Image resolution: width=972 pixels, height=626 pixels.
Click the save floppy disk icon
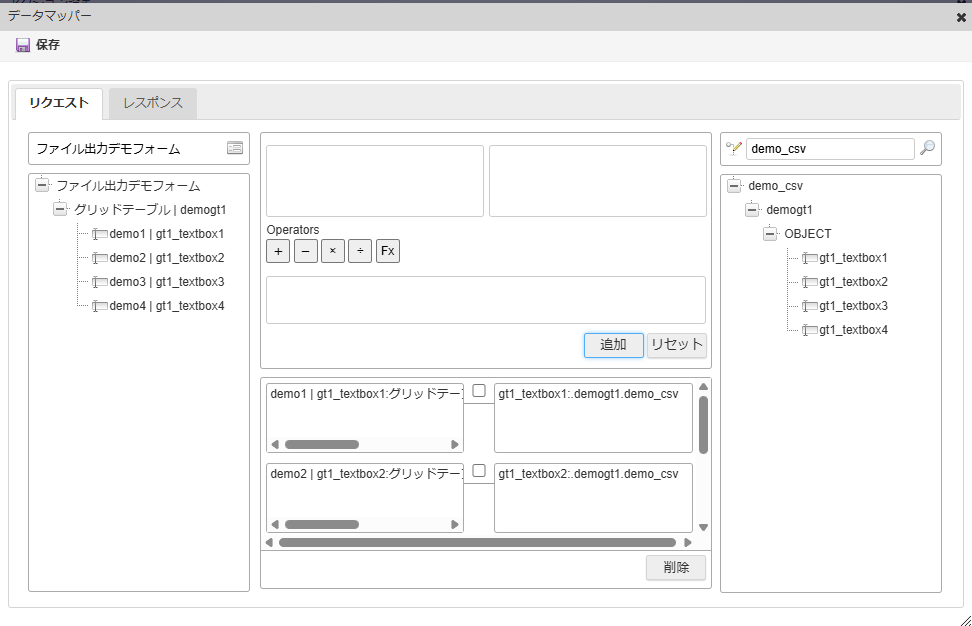[x=23, y=45]
